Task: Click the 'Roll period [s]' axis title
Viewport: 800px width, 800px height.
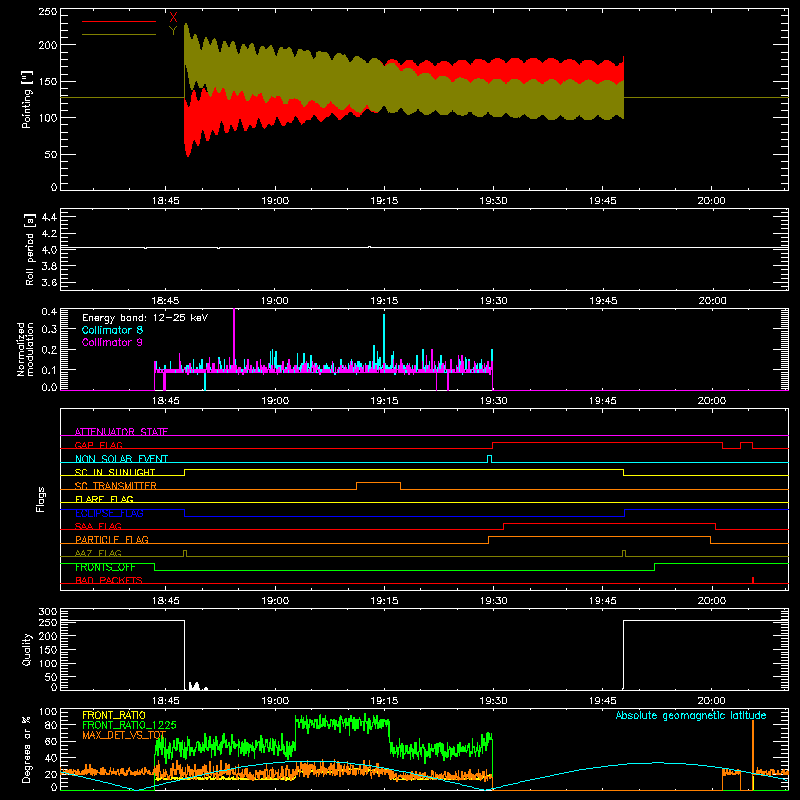Action: tap(30, 249)
